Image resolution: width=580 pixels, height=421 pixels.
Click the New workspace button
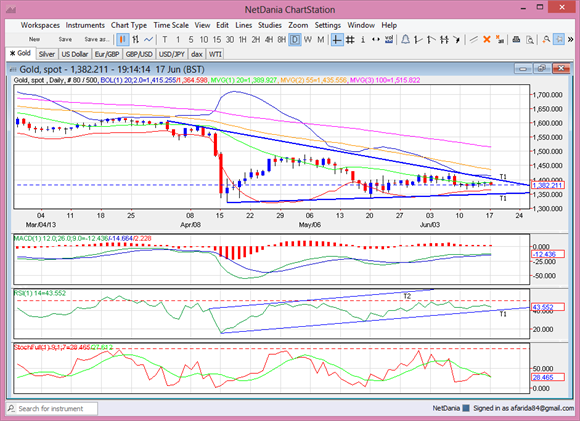coord(34,39)
